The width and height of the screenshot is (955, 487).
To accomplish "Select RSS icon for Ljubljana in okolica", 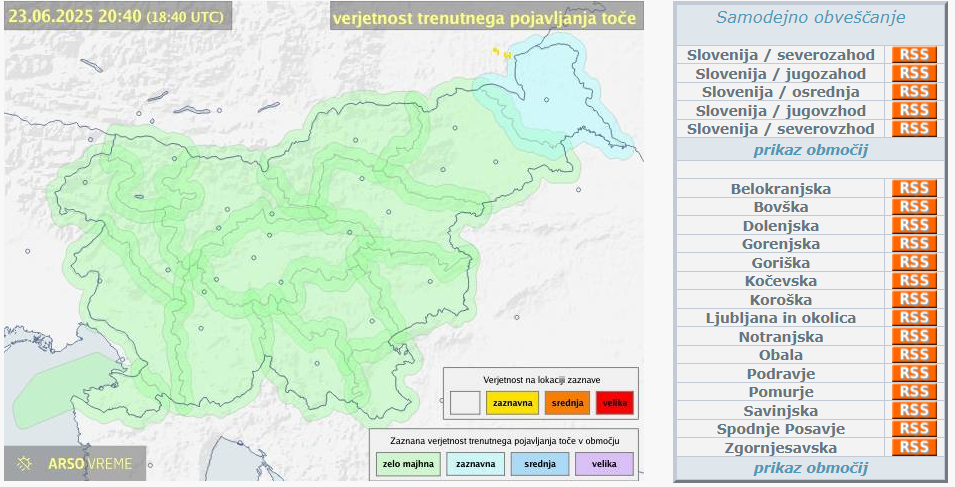I will pyautogui.click(x=914, y=318).
